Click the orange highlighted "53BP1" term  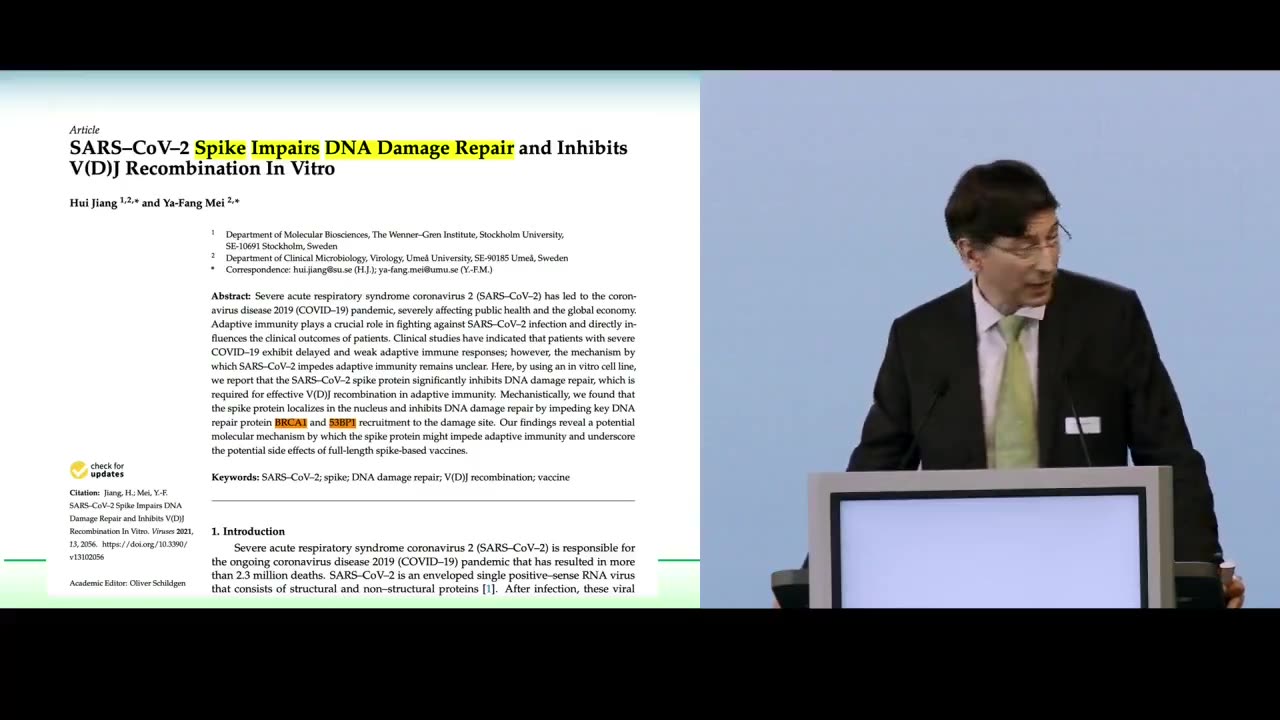pyautogui.click(x=342, y=423)
